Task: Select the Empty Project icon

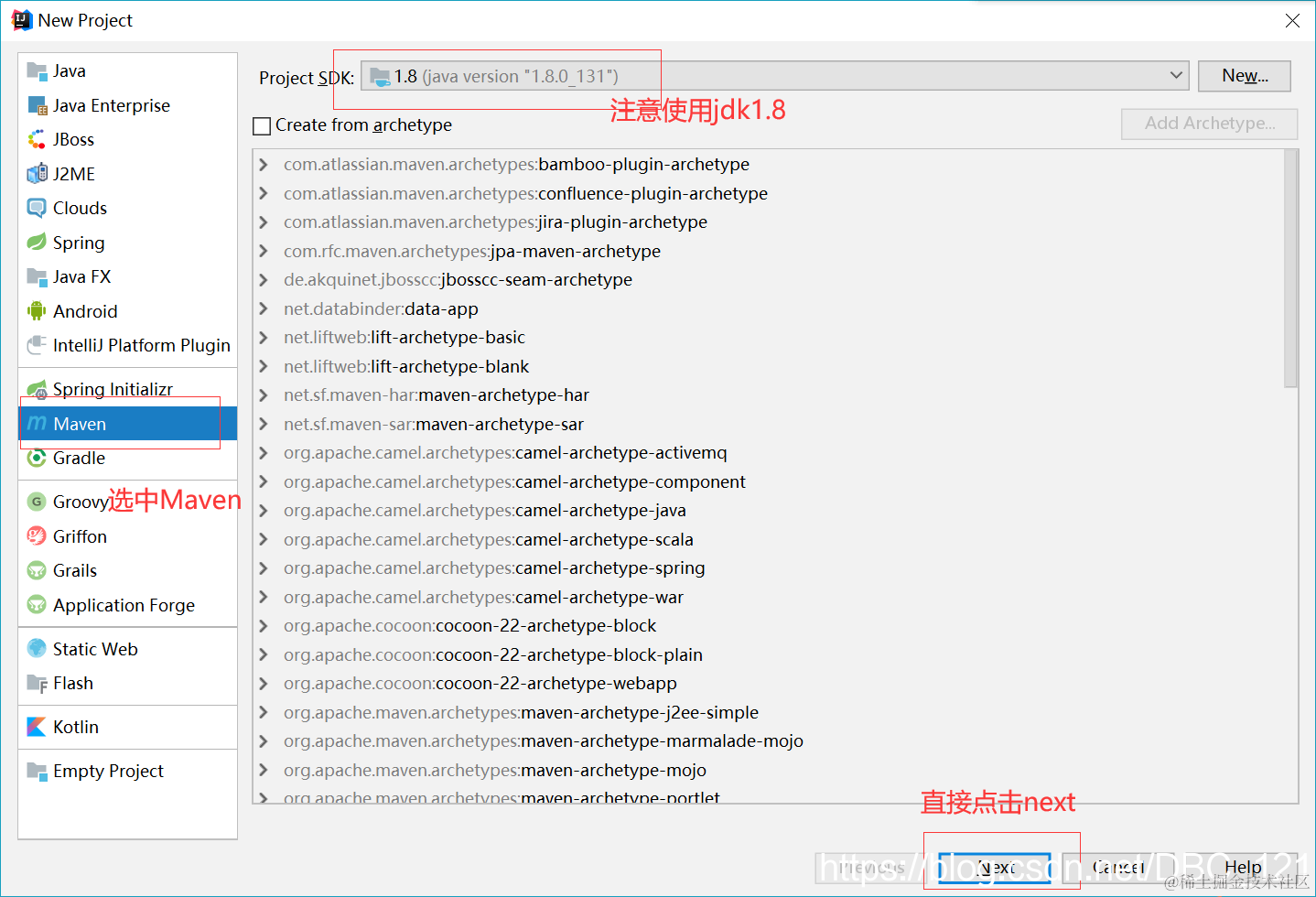Action: point(37,771)
